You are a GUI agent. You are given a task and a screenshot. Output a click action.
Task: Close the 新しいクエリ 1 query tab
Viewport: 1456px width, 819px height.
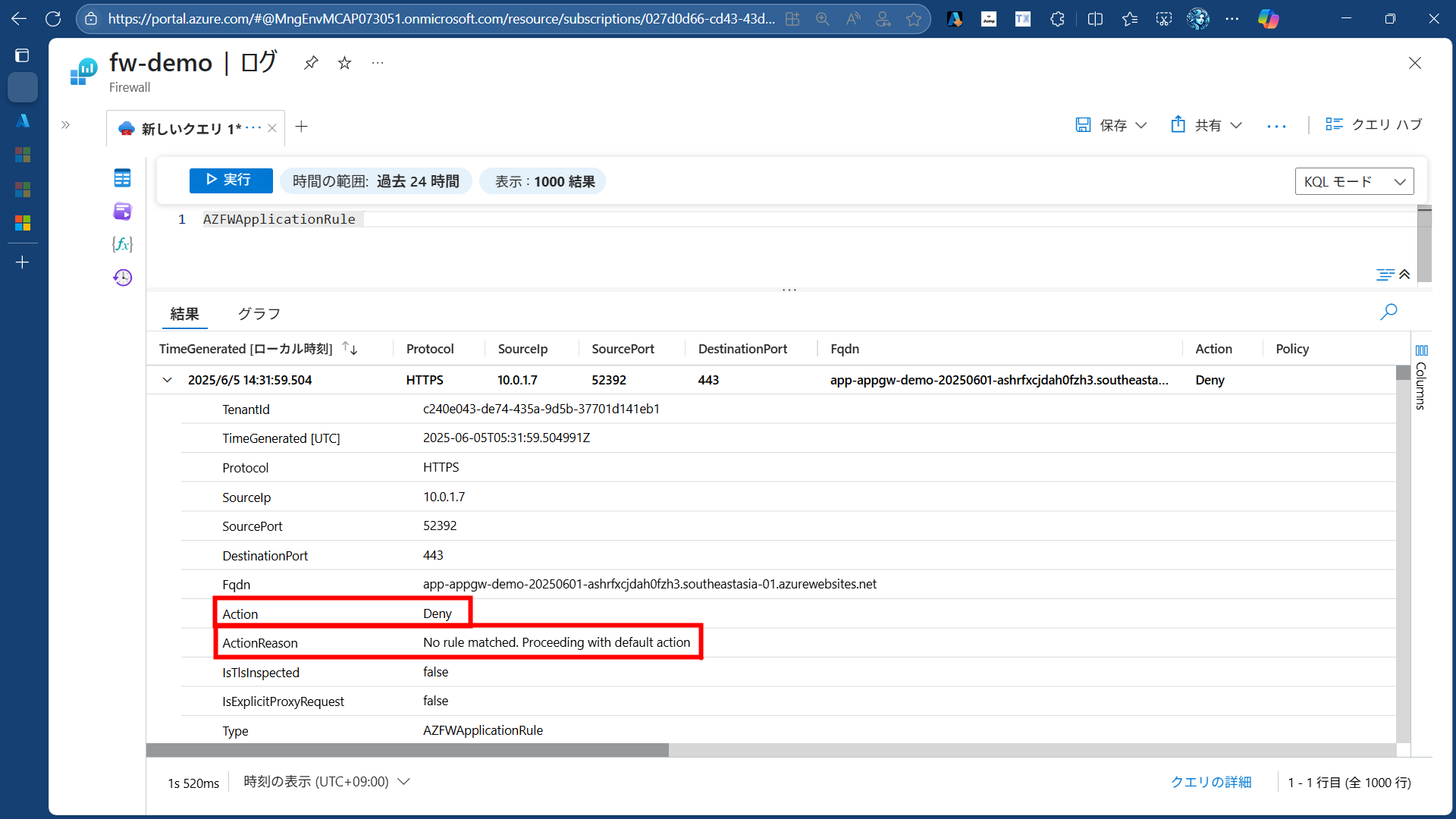click(271, 128)
